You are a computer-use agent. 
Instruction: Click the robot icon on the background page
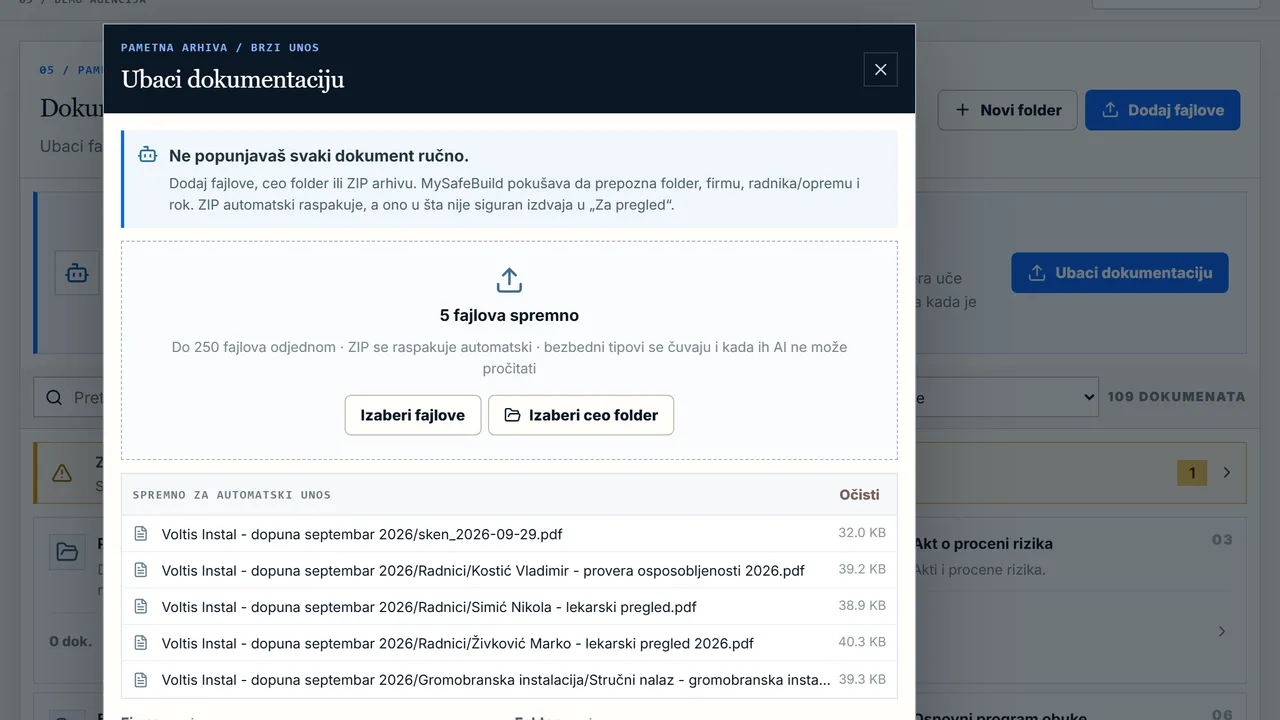pyautogui.click(x=77, y=273)
